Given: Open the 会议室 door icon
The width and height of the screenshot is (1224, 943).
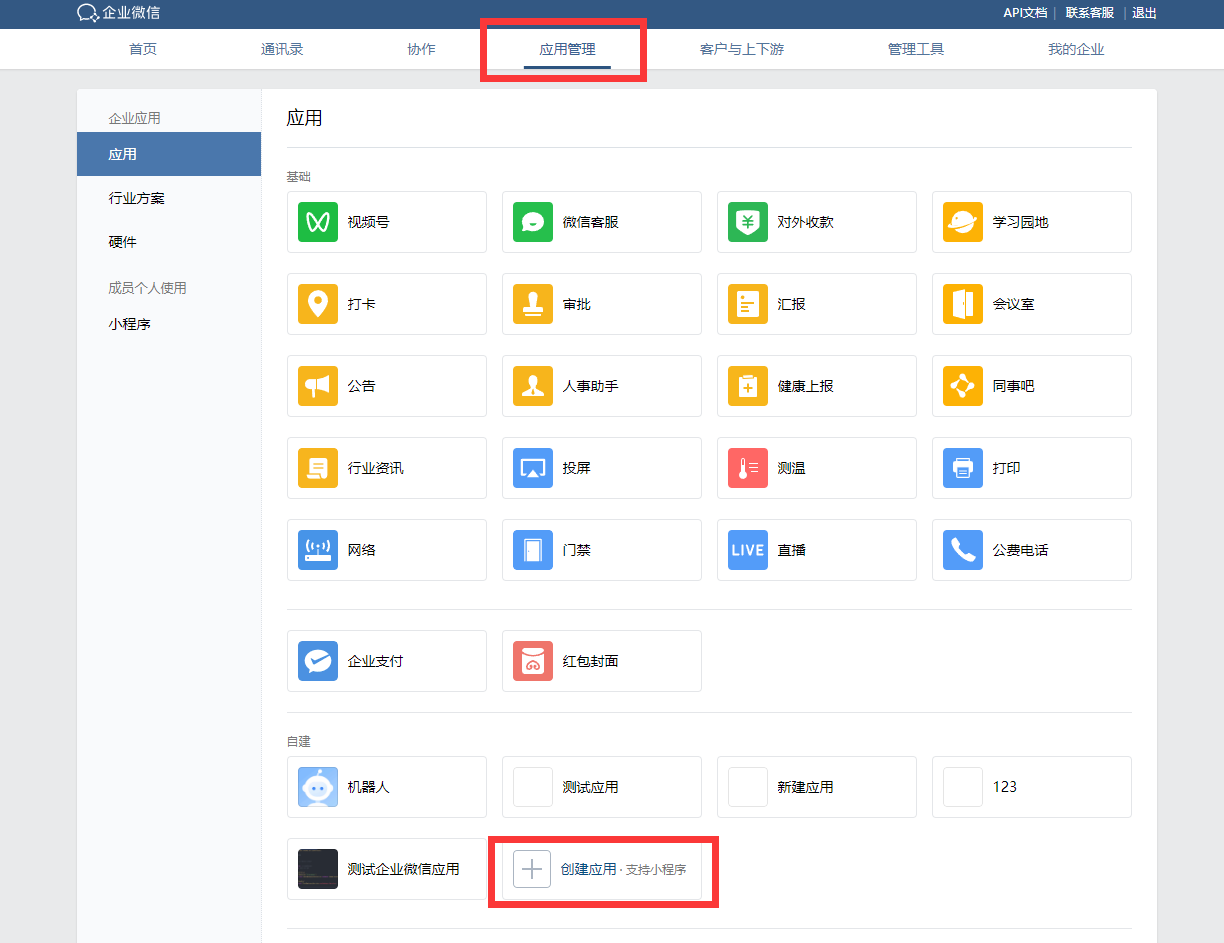Looking at the screenshot, I should [x=963, y=304].
